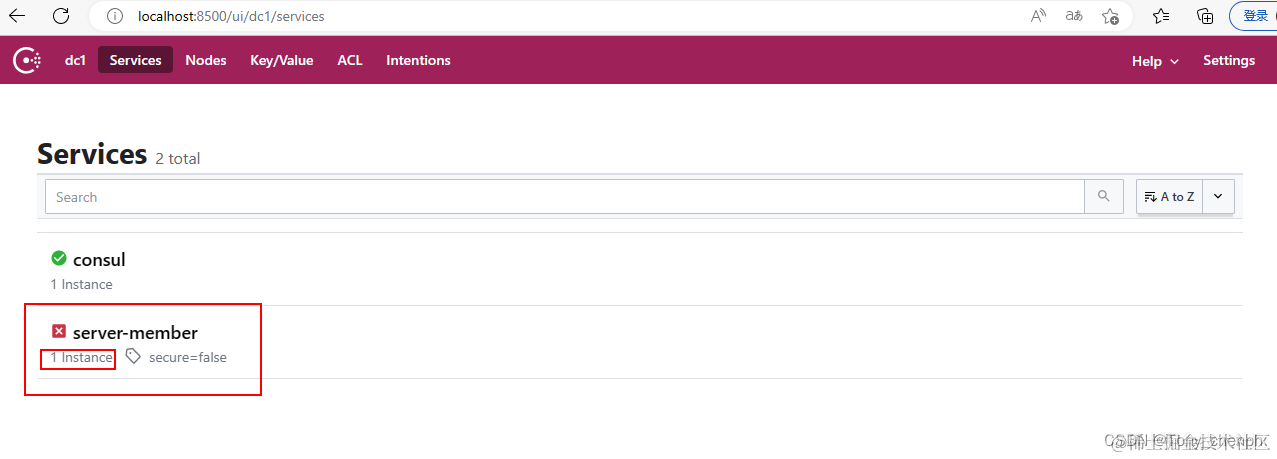The height and width of the screenshot is (459, 1277).
Task: Reload the page with refresh icon
Action: [61, 16]
